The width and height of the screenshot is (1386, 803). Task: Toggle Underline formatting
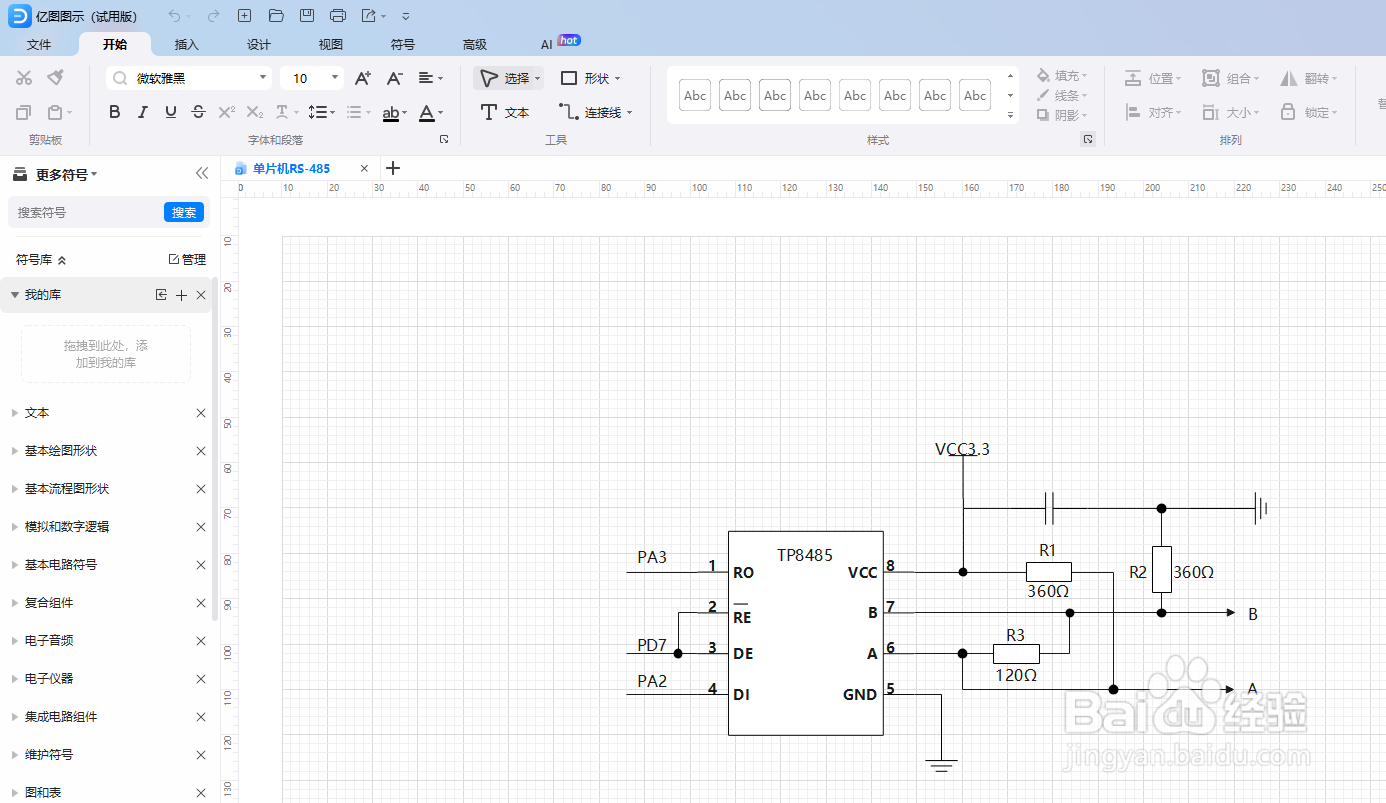171,112
